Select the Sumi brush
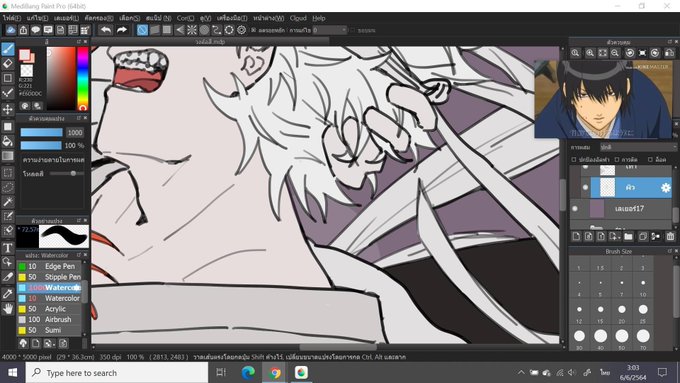The height and width of the screenshot is (383, 680). point(49,330)
